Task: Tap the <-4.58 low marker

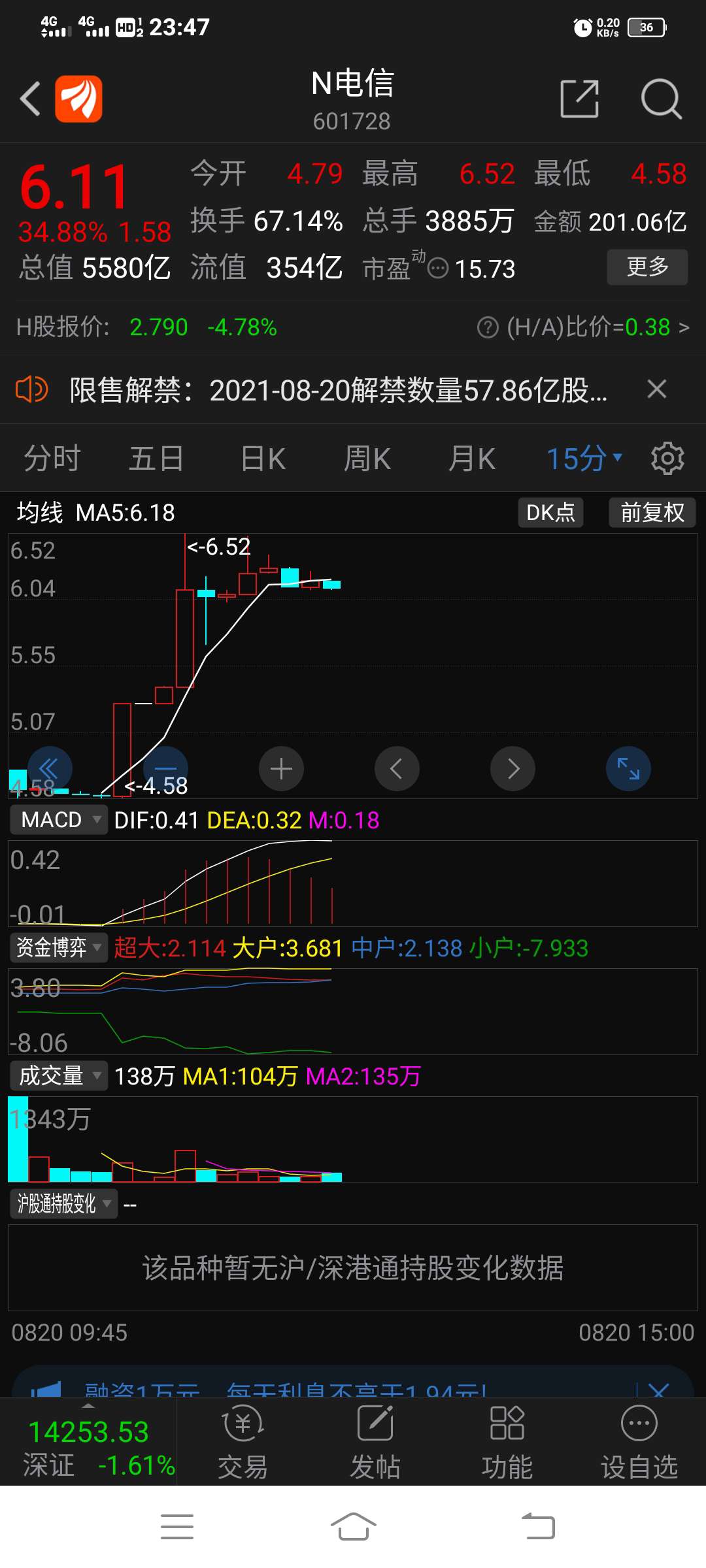Action: click(156, 785)
